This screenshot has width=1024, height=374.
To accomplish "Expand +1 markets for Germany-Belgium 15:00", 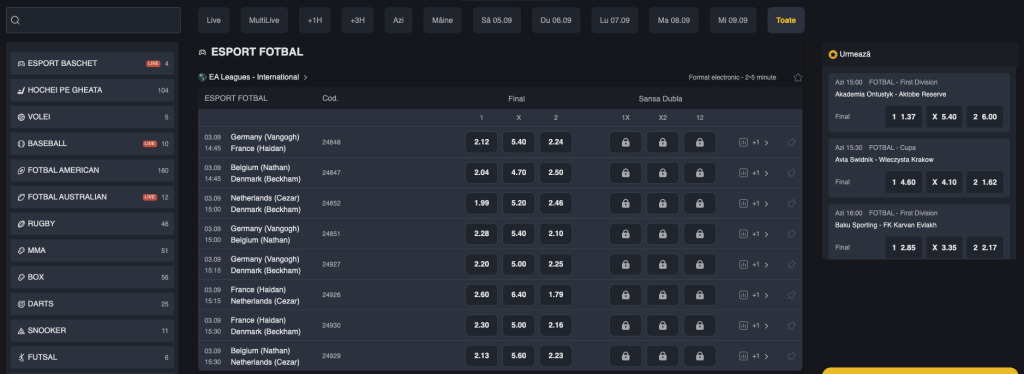I will [760, 234].
